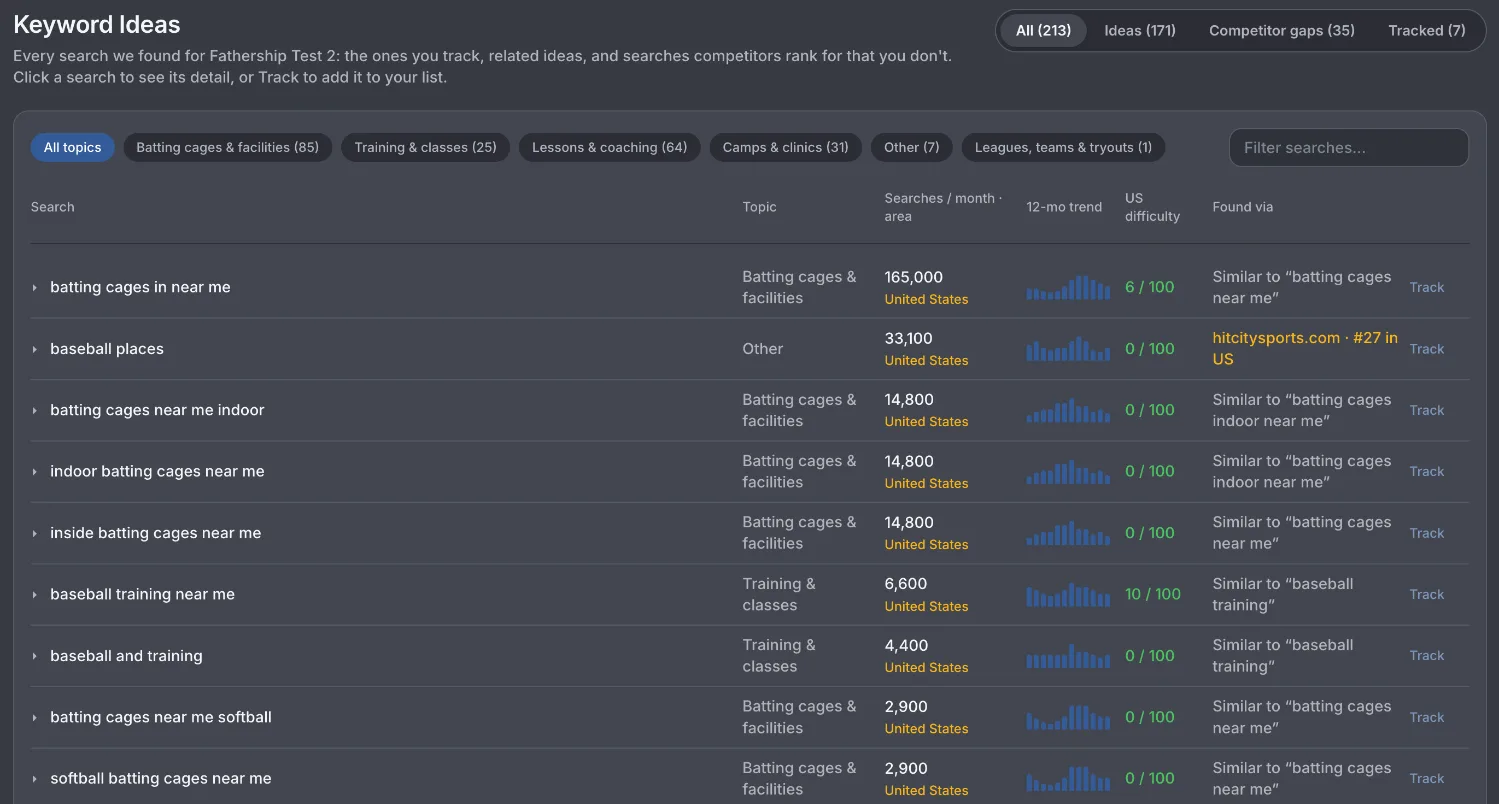The height and width of the screenshot is (804, 1499).
Task: View the Tracked (7) tab
Action: pos(1427,30)
